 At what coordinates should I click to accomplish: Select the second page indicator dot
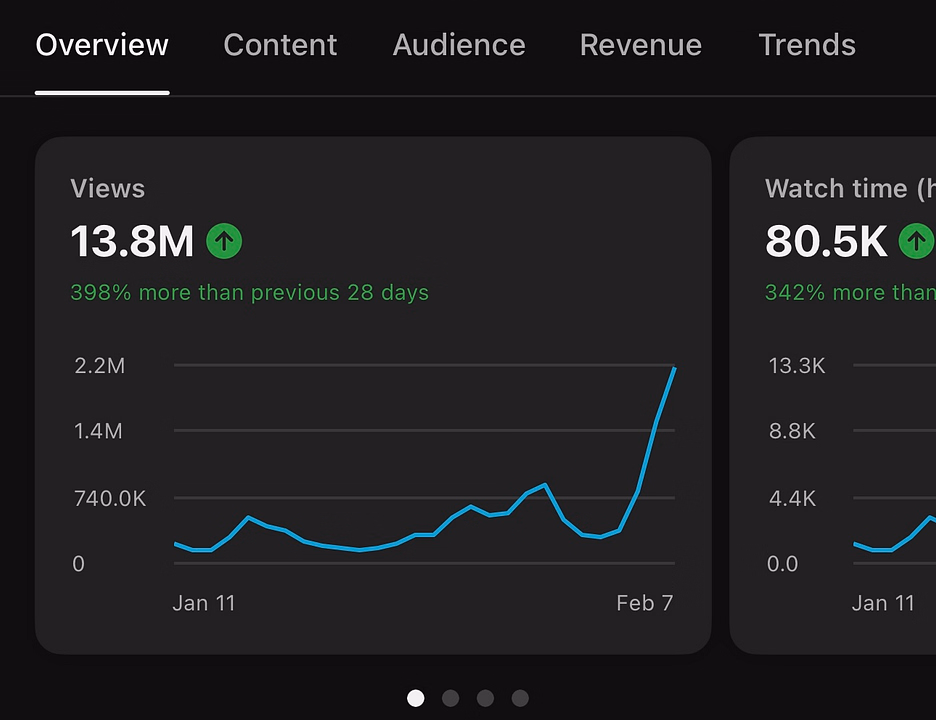pos(450,698)
